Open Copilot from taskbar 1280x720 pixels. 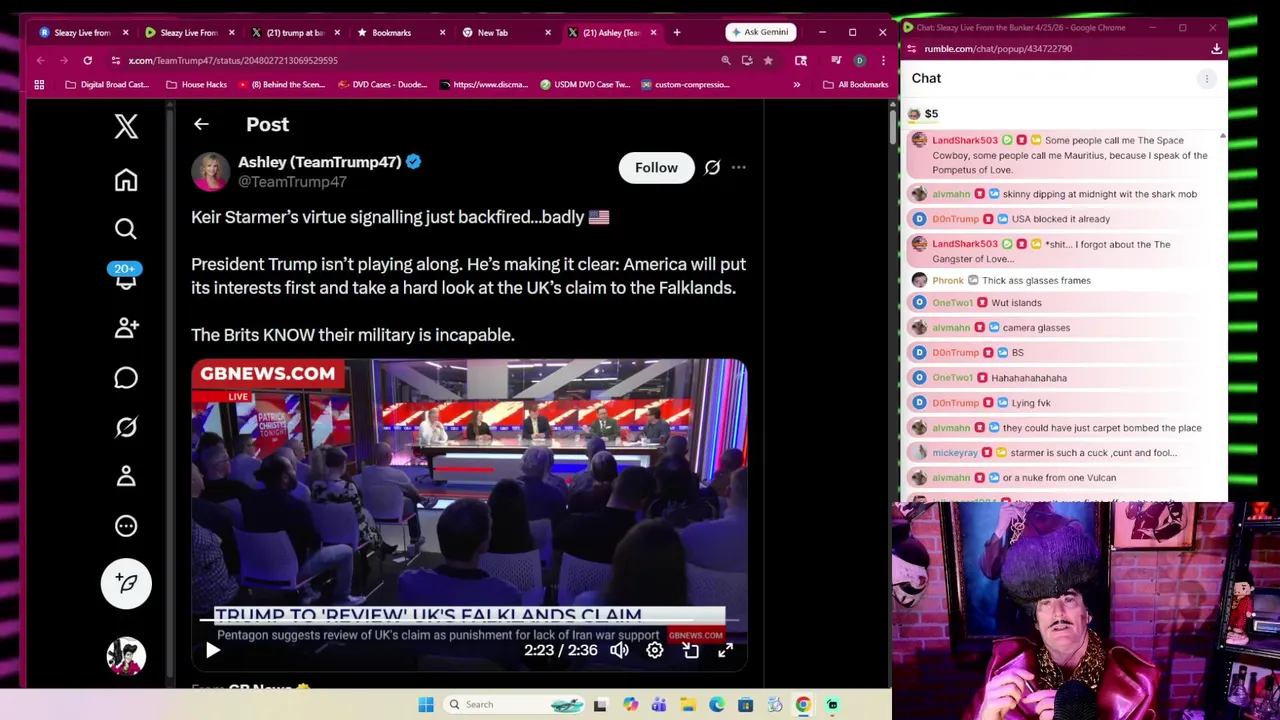click(x=630, y=705)
